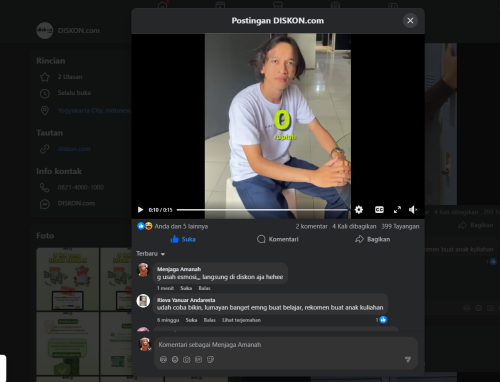Open GIF picker in comment box
Viewport: 500px width, 382px height.
(198, 359)
